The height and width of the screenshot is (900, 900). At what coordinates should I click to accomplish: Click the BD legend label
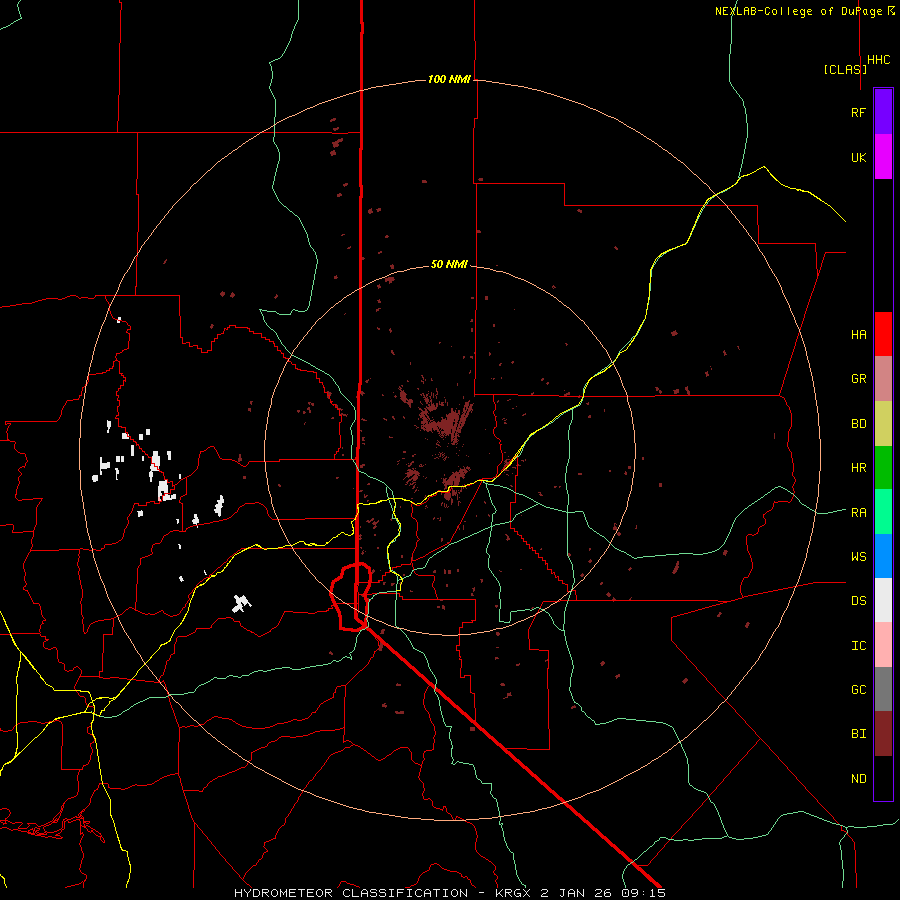858,424
